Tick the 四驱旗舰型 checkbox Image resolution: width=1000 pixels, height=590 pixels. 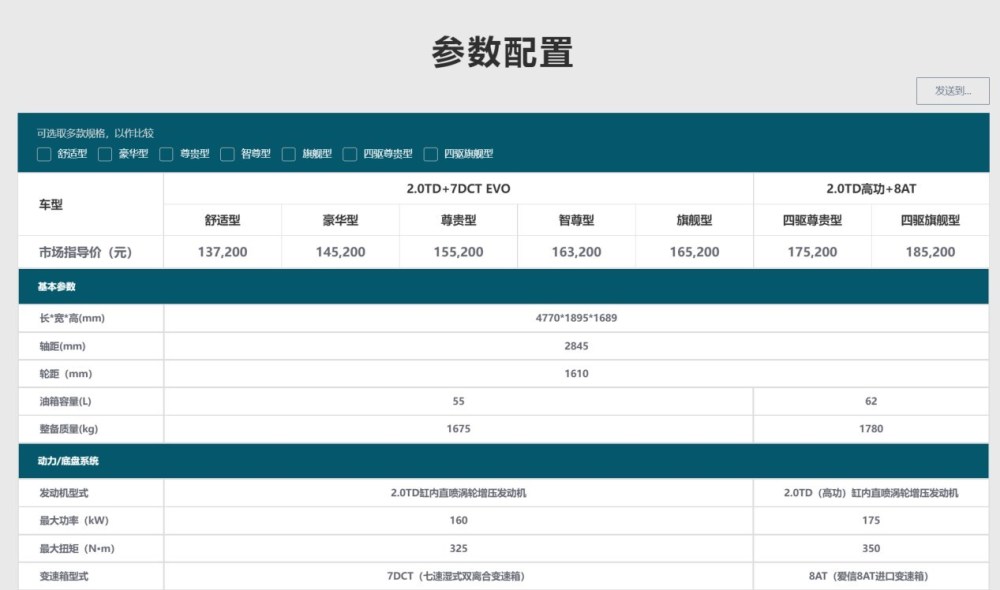click(x=430, y=154)
